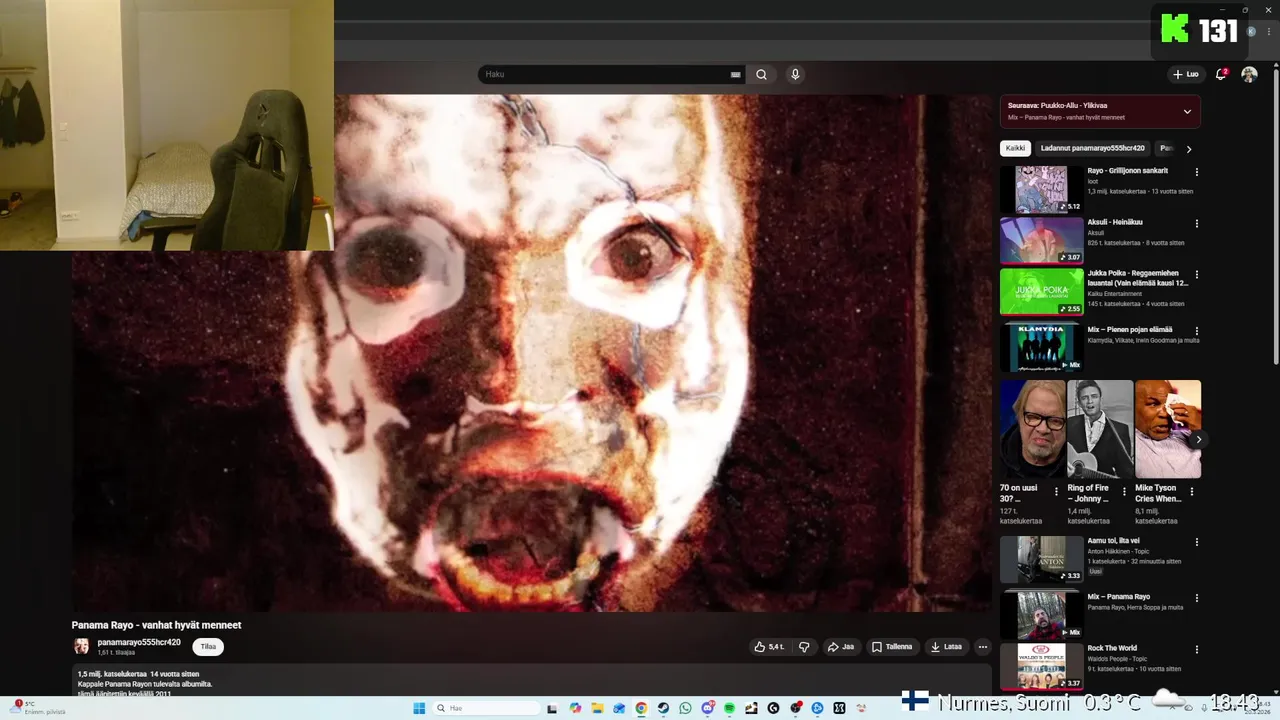Open the Klamydia mix thumbnail

tap(1041, 347)
